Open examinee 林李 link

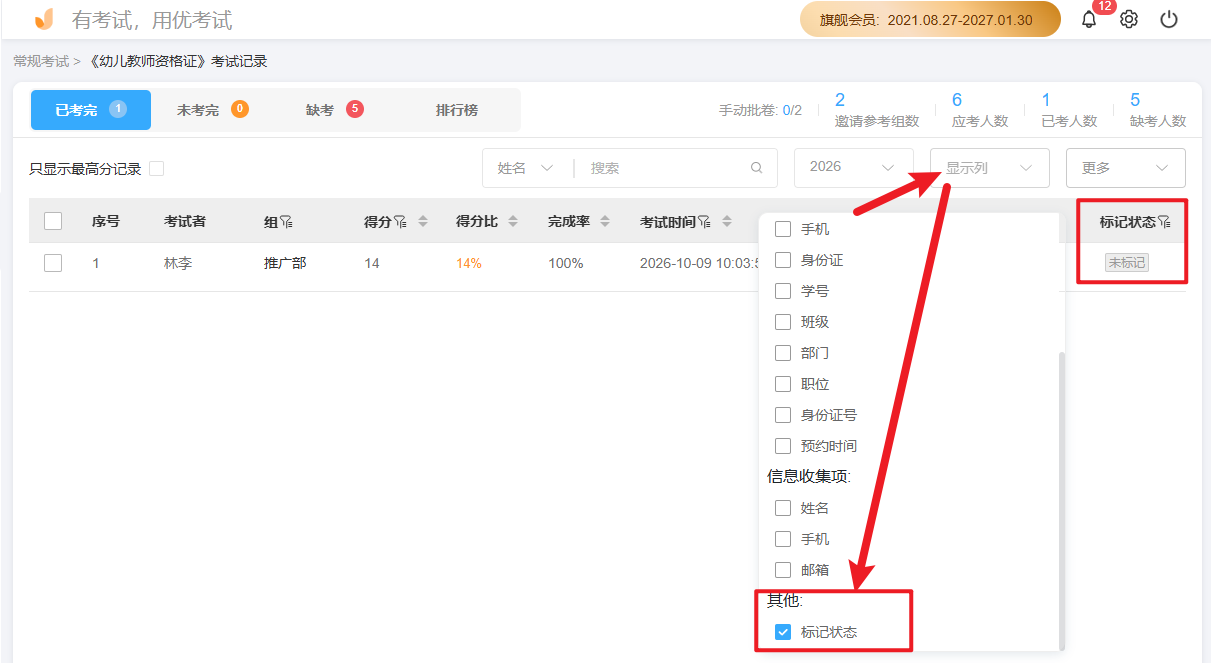pos(178,263)
